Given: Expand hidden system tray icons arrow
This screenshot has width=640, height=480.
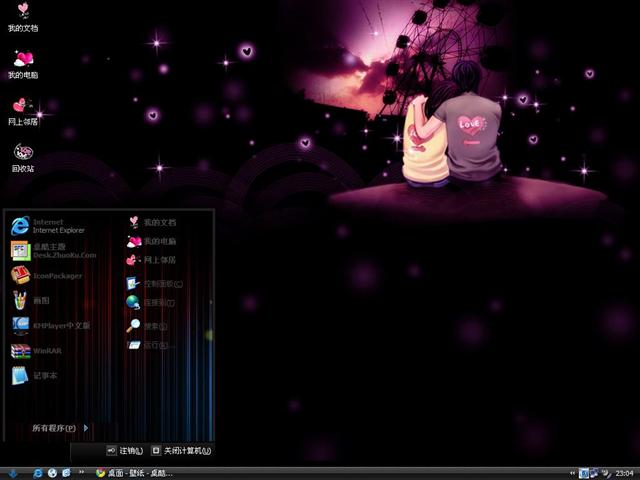Looking at the screenshot, I should [571, 473].
